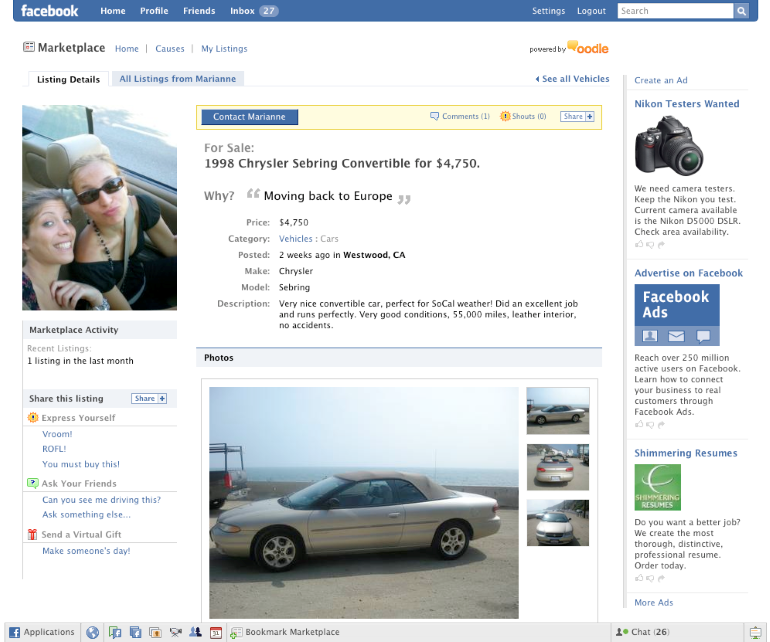This screenshot has width=770, height=642.
Task: Click the search magnifier icon
Action: [741, 11]
